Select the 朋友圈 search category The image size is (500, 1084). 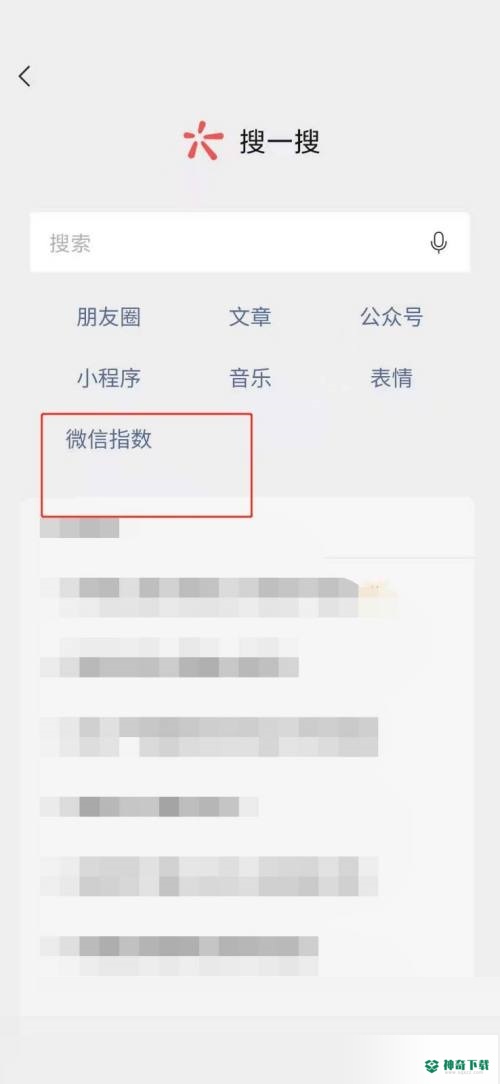tap(109, 317)
